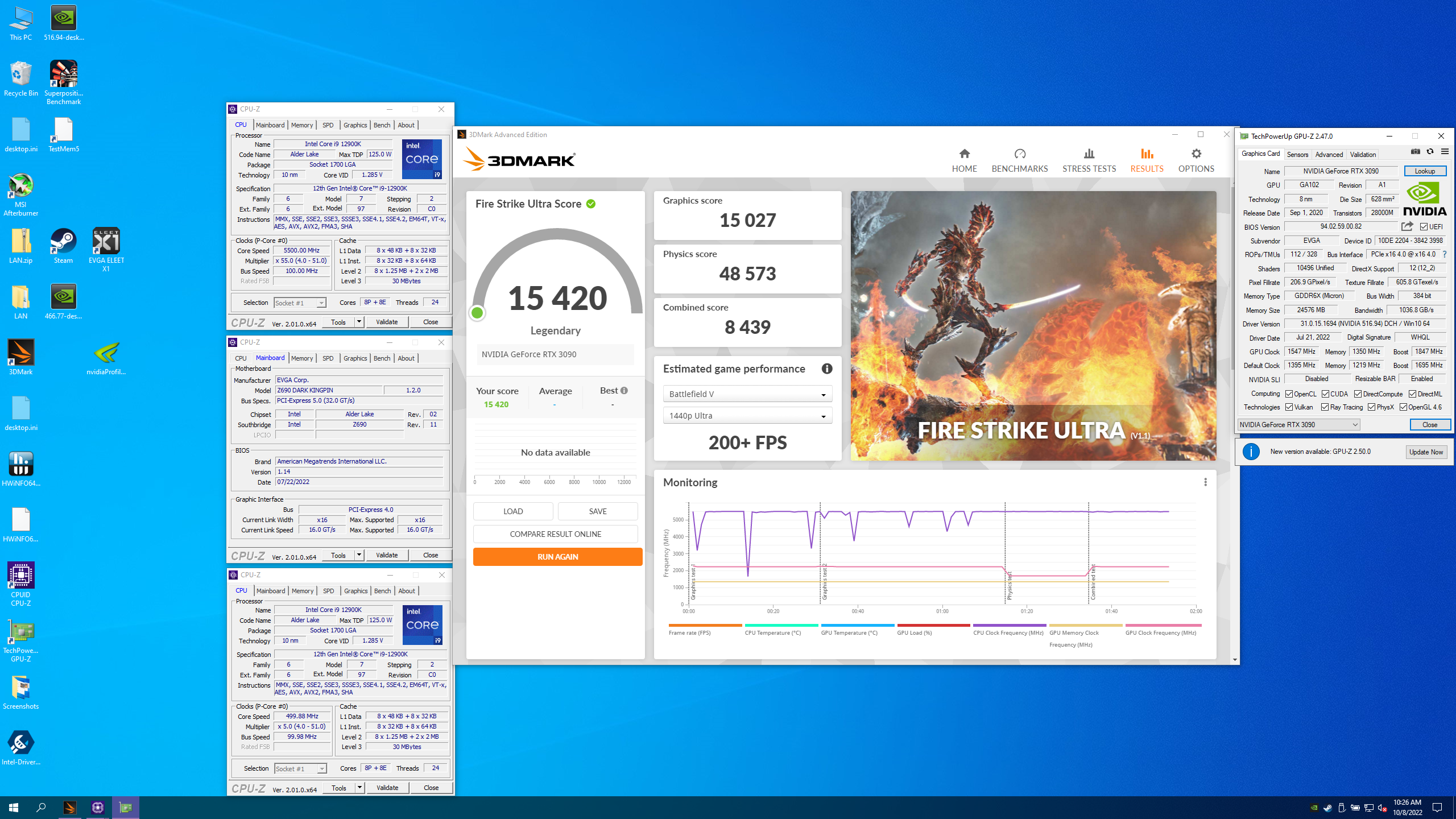Viewport: 1456px width, 819px height.
Task: Toggle the DirectML checkbox
Action: point(1413,394)
